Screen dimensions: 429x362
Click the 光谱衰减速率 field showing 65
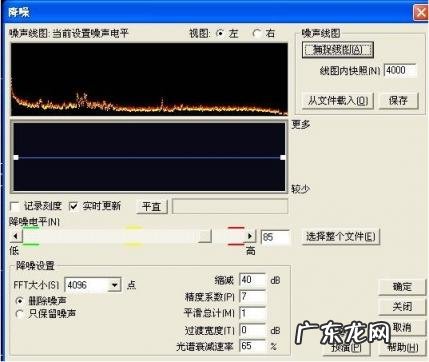pos(252,346)
